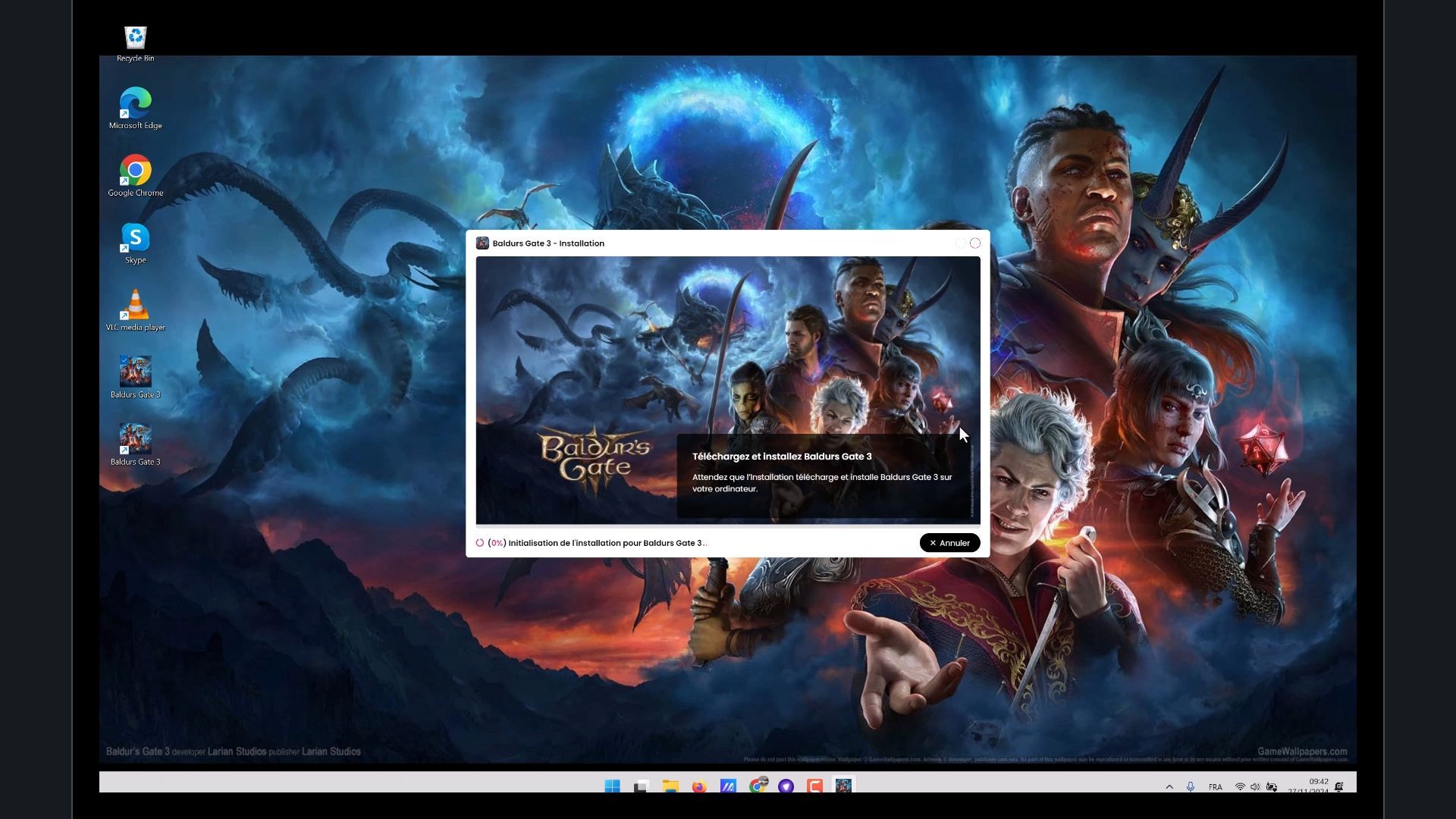Click the installer progress bar under the banner

pos(728,526)
